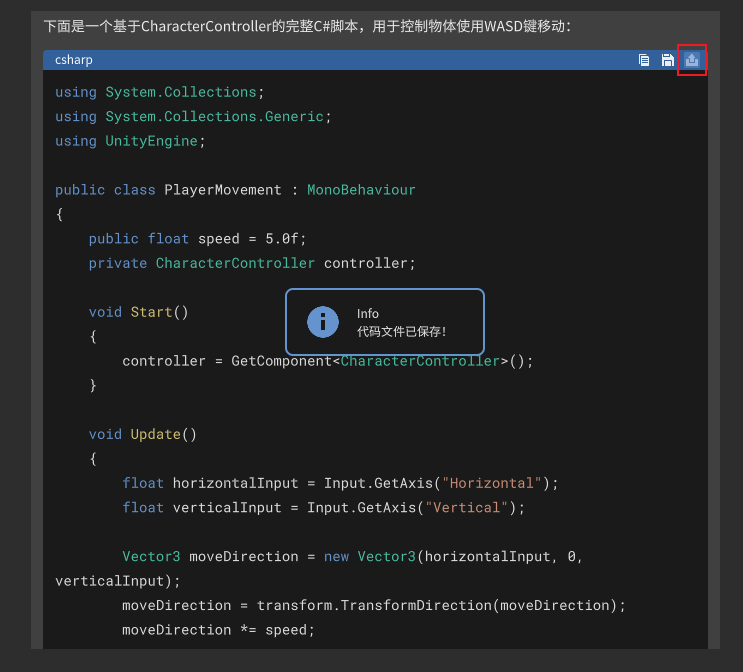Screen dimensions: 743x672
Task: Click the "Horizontal" string literal
Action: 488,483
